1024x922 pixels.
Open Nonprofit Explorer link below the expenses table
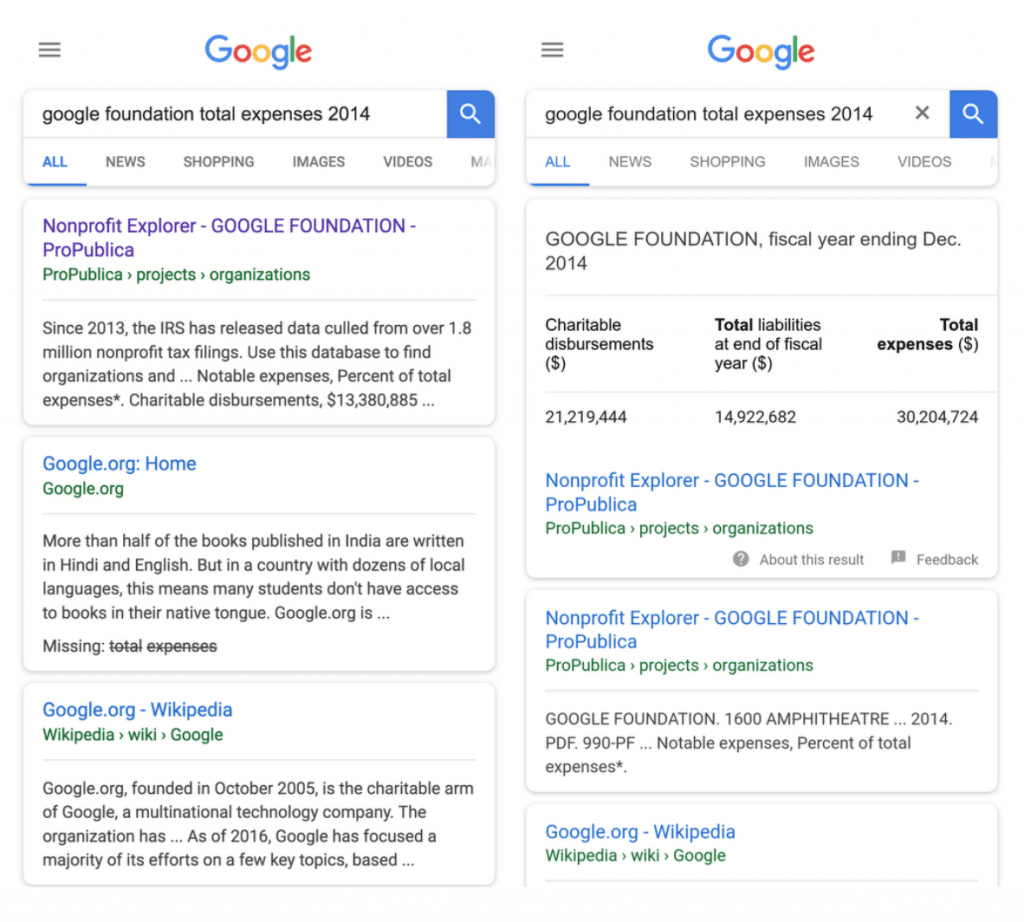732,492
